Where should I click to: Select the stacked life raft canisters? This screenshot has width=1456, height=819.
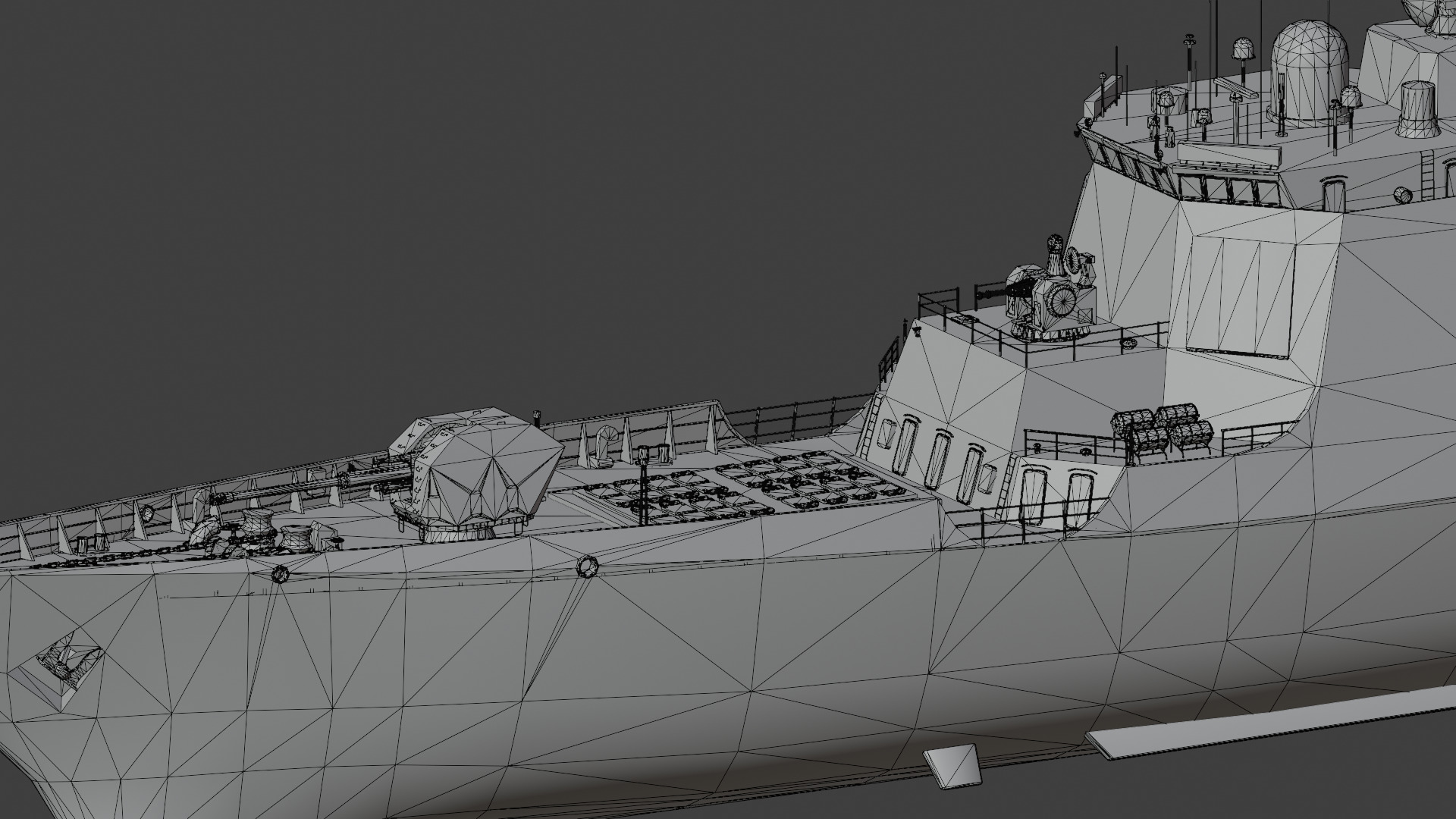1163,432
